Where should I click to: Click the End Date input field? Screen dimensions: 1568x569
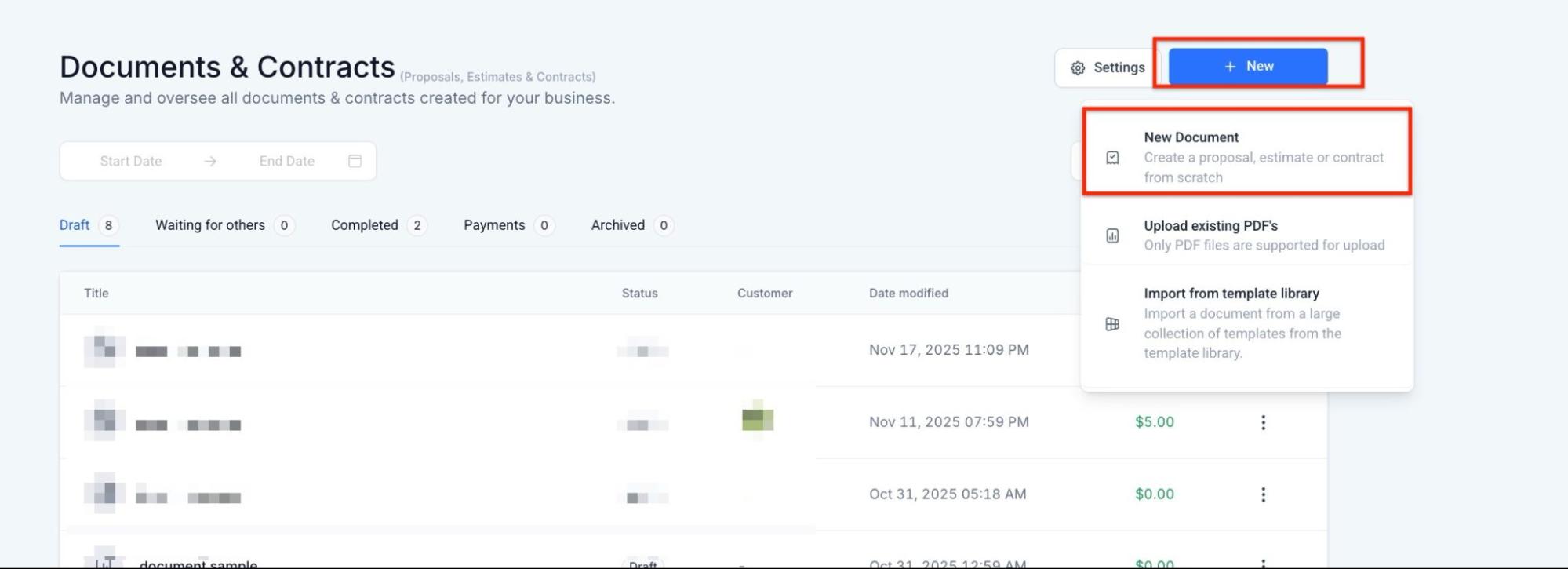[286, 161]
